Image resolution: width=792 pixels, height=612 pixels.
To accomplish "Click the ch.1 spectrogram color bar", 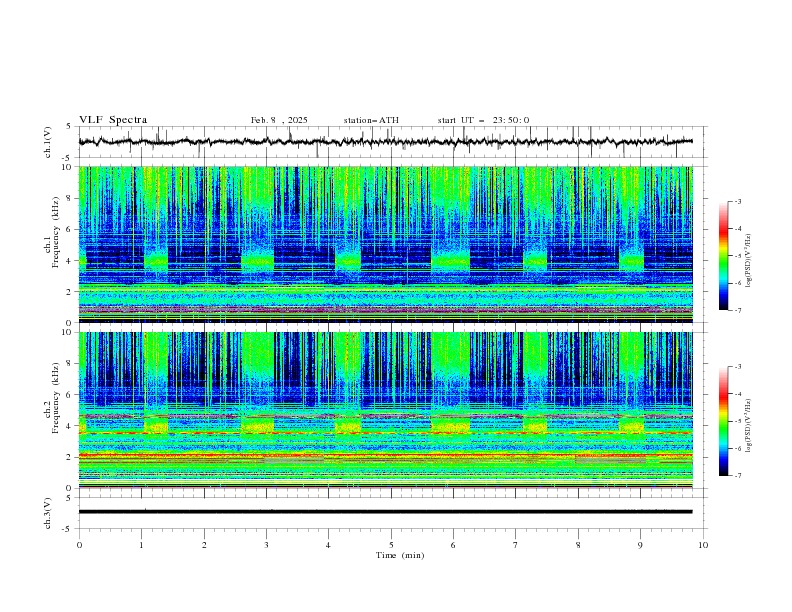I will [724, 256].
